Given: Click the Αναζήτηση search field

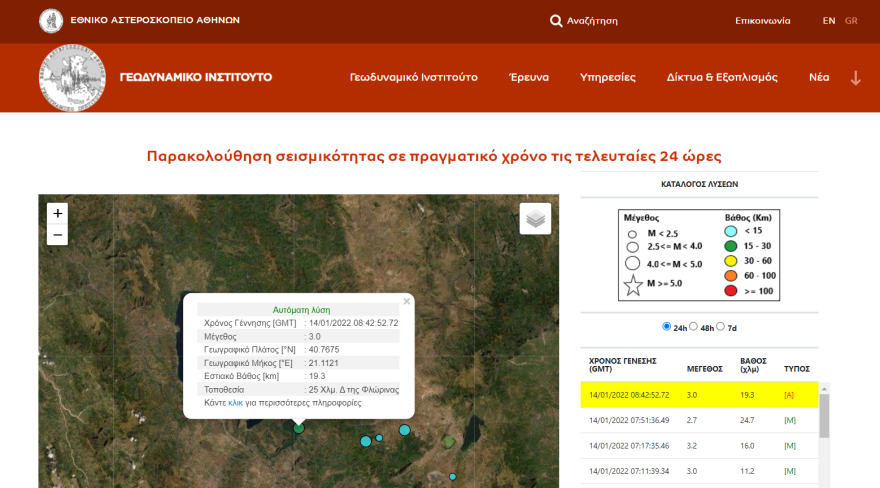Looking at the screenshot, I should coord(592,21).
